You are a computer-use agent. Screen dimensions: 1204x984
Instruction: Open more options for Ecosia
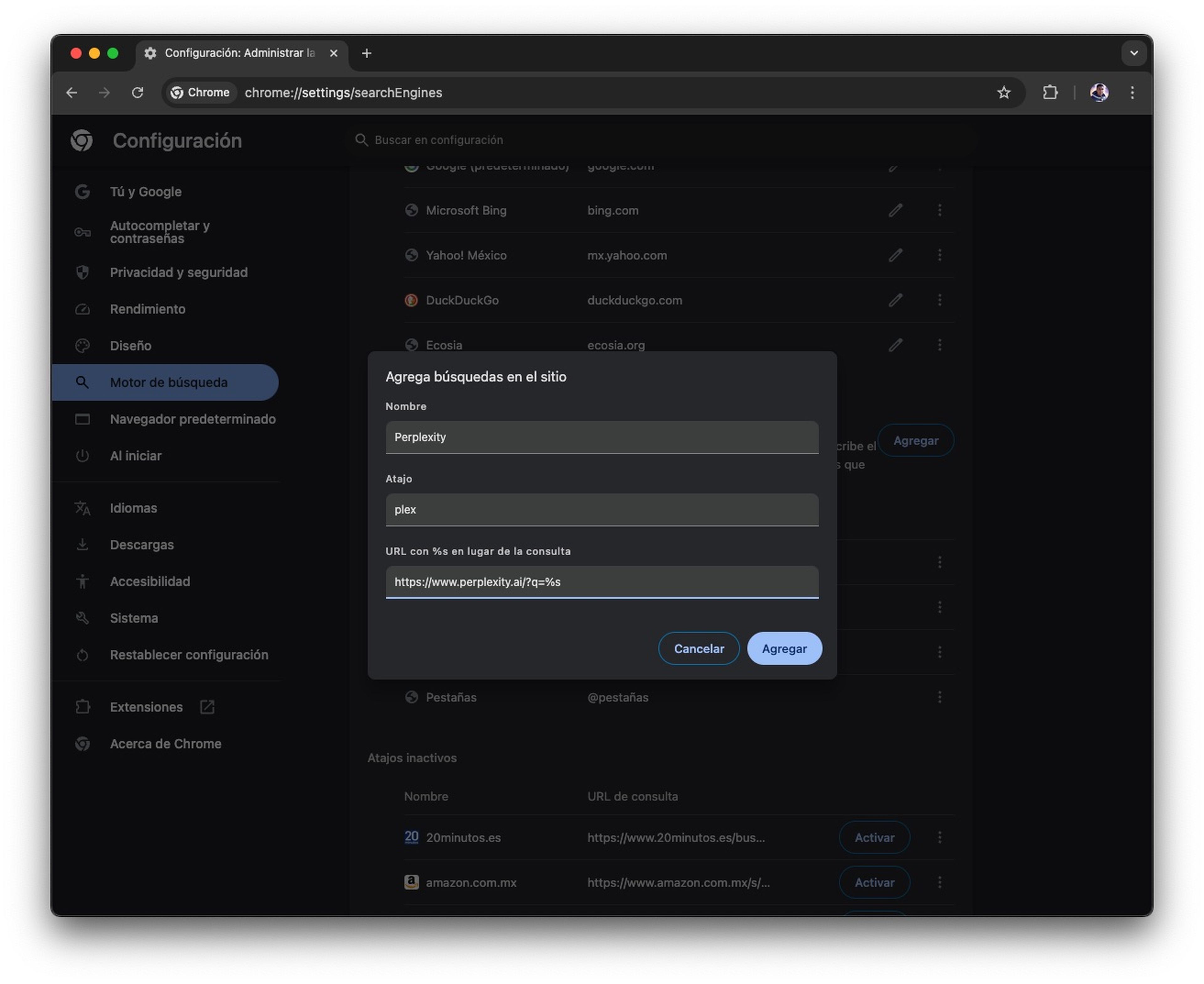pos(940,345)
